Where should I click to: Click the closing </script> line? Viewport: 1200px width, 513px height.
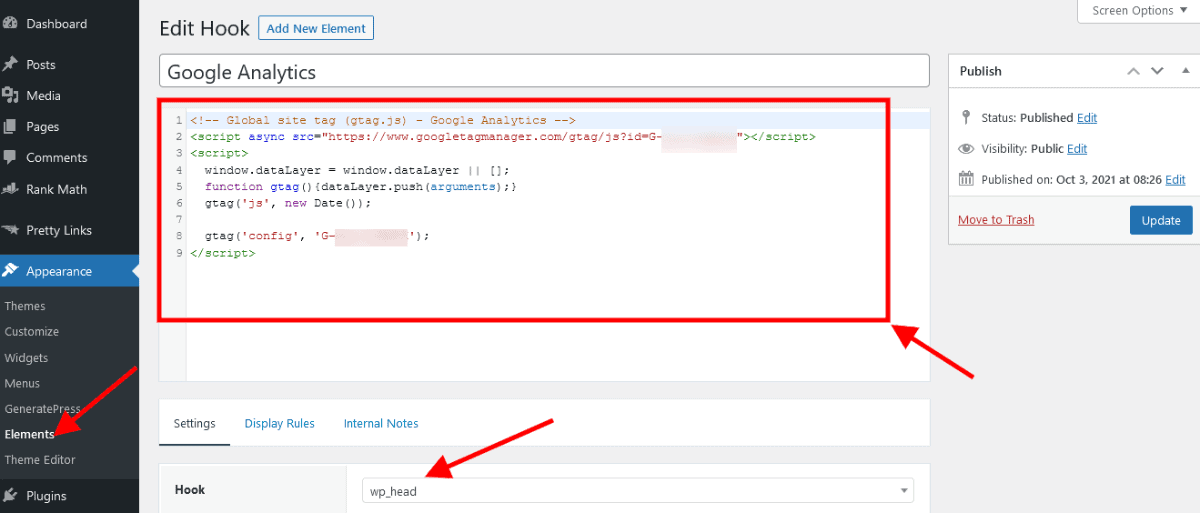(x=222, y=253)
